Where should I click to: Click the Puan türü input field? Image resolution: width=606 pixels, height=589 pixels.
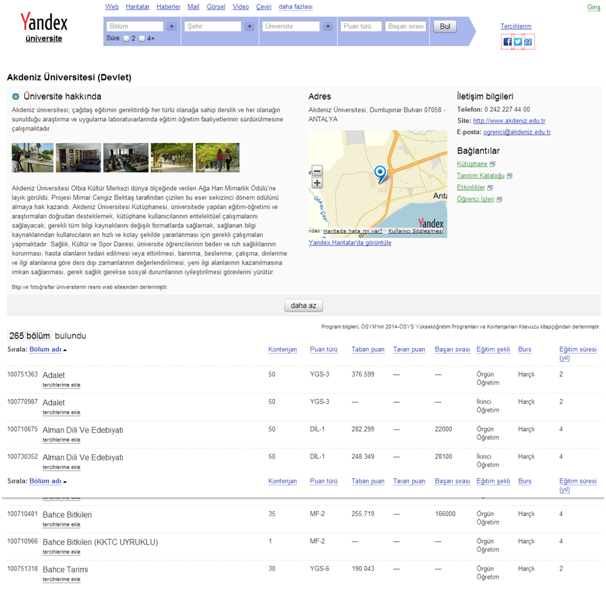(360, 27)
